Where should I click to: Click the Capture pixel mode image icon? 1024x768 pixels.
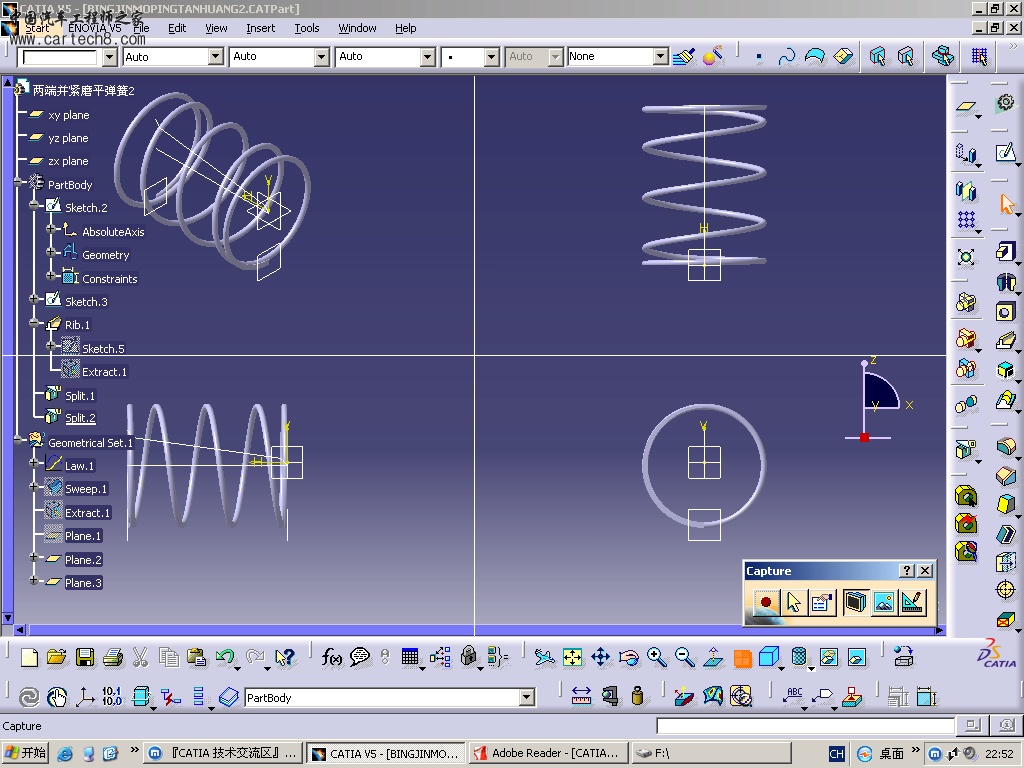(883, 601)
